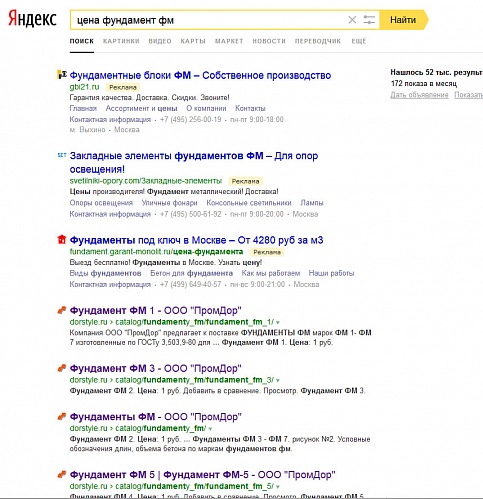Open Закладные элементы фундаментов ФМ ad title
Image resolution: width=483 pixels, height=499 pixels.
pyautogui.click(x=194, y=162)
